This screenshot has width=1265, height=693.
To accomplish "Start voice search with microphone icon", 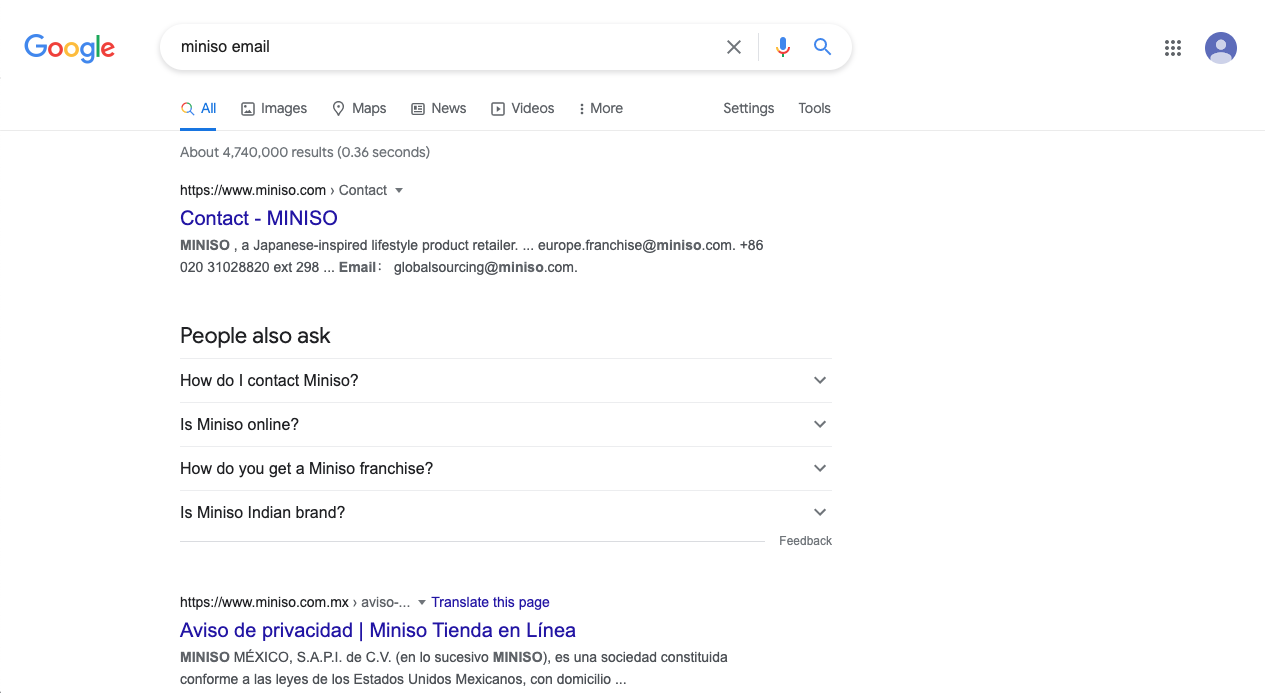I will pos(782,47).
